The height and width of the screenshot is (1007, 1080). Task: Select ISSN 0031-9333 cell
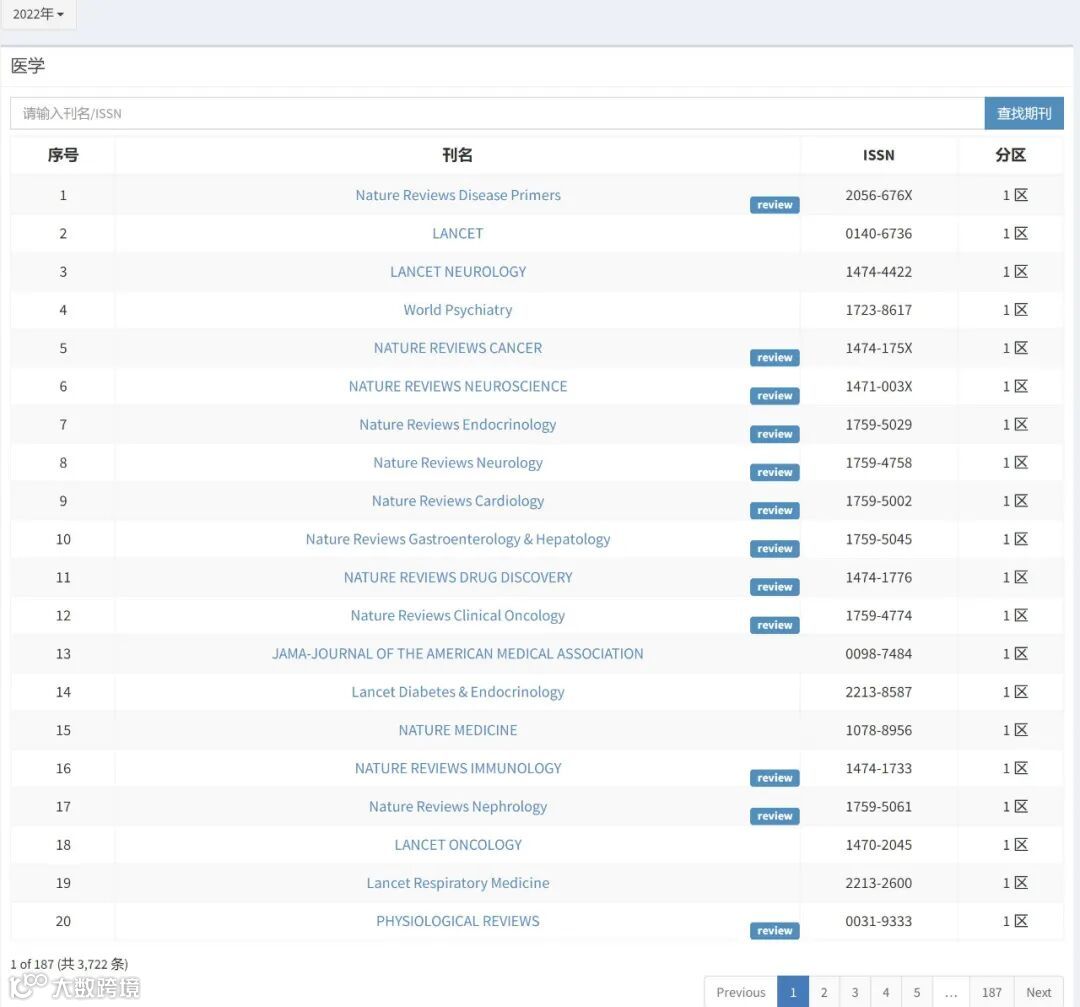[878, 921]
